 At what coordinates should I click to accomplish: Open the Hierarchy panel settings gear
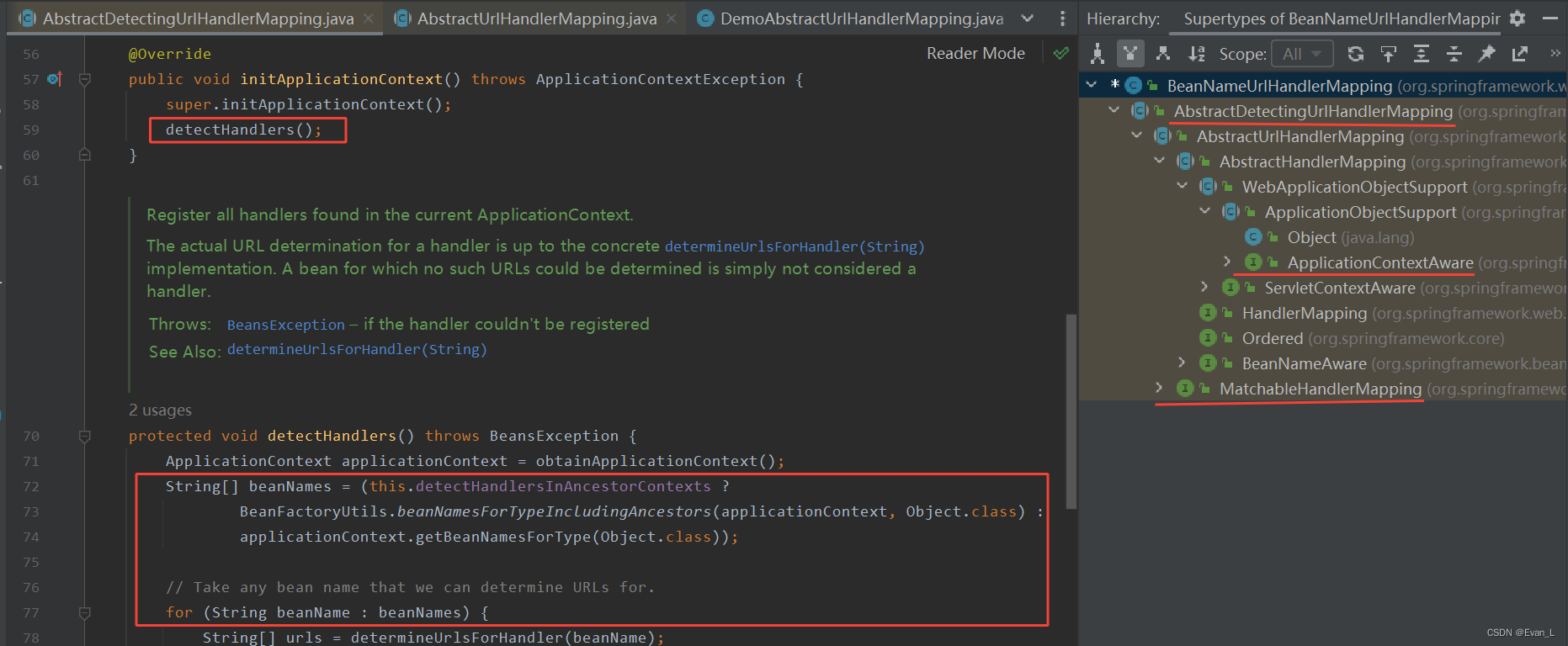1517,18
